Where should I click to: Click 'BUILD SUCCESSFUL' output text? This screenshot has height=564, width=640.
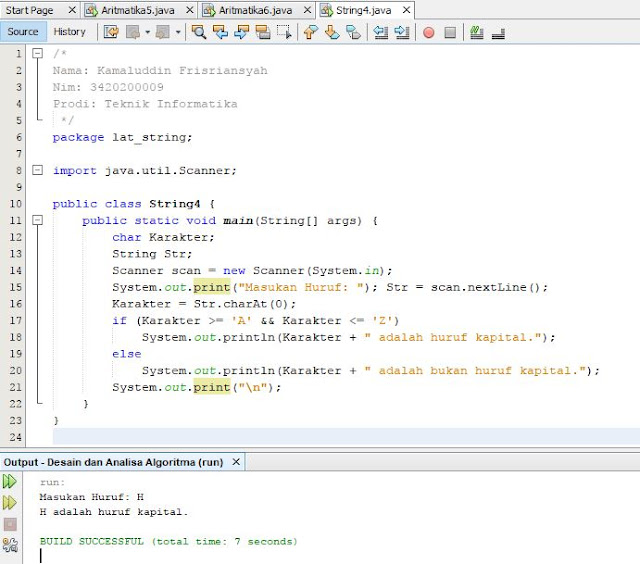(x=92, y=542)
